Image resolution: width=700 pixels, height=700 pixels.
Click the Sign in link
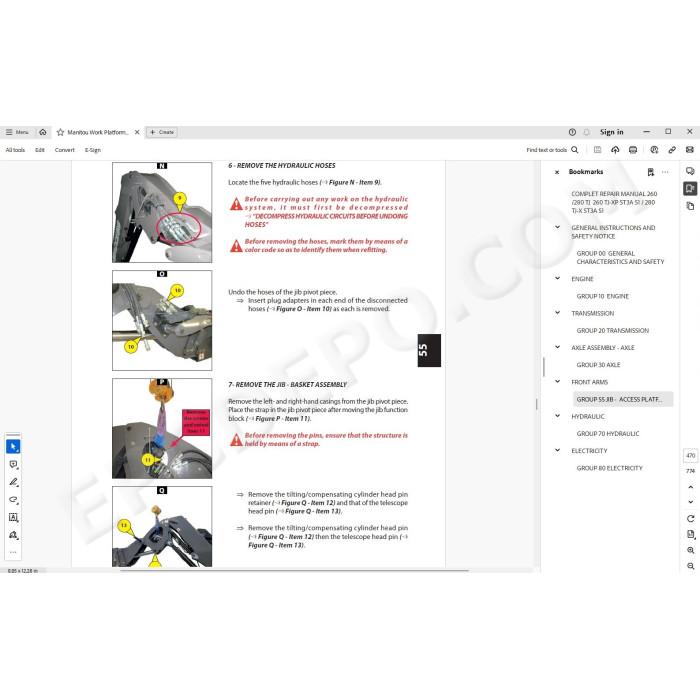tap(612, 132)
